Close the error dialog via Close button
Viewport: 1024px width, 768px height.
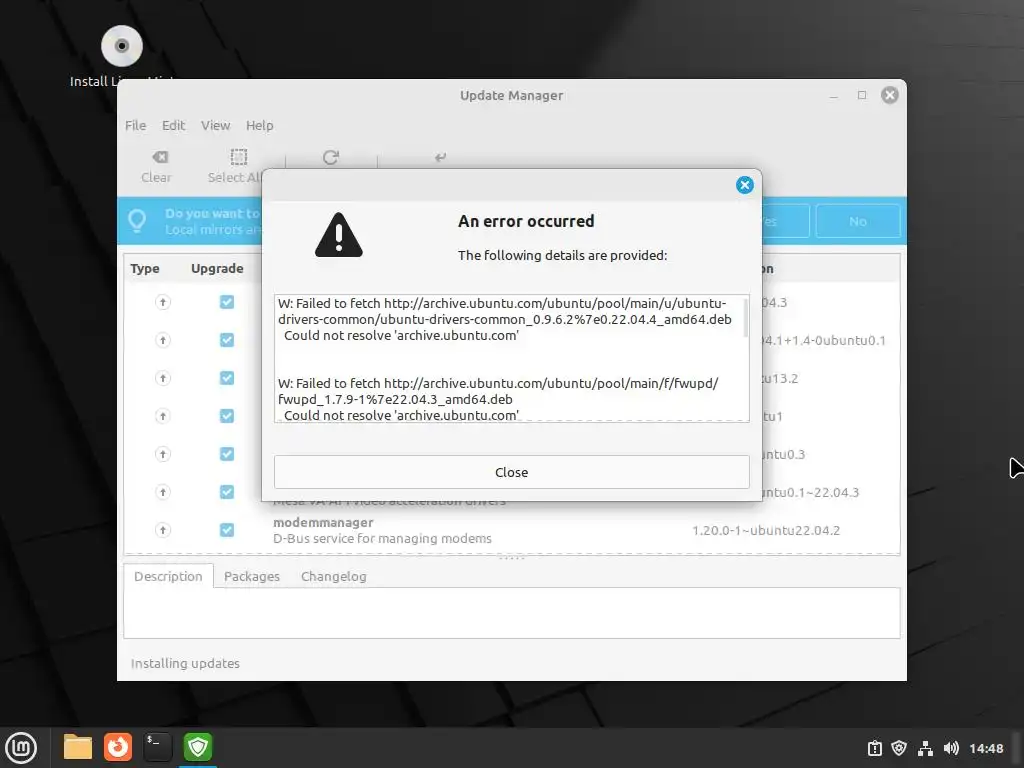coord(511,472)
